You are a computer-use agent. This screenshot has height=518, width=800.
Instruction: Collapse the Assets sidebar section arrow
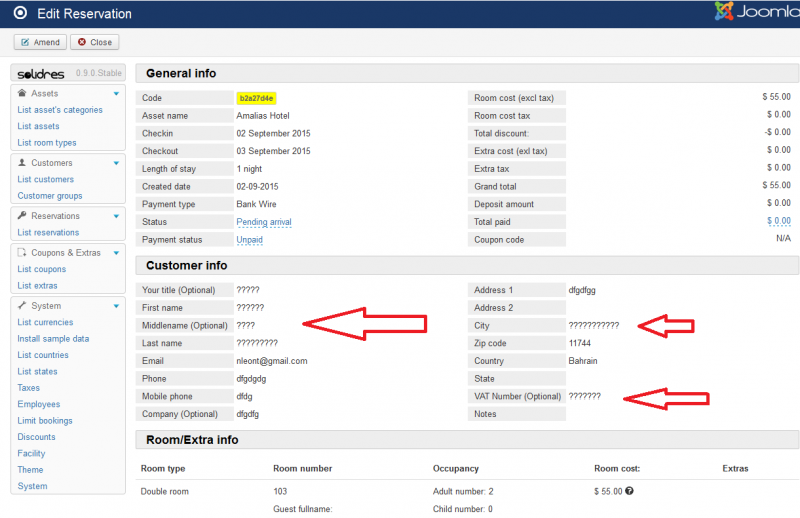(116, 93)
